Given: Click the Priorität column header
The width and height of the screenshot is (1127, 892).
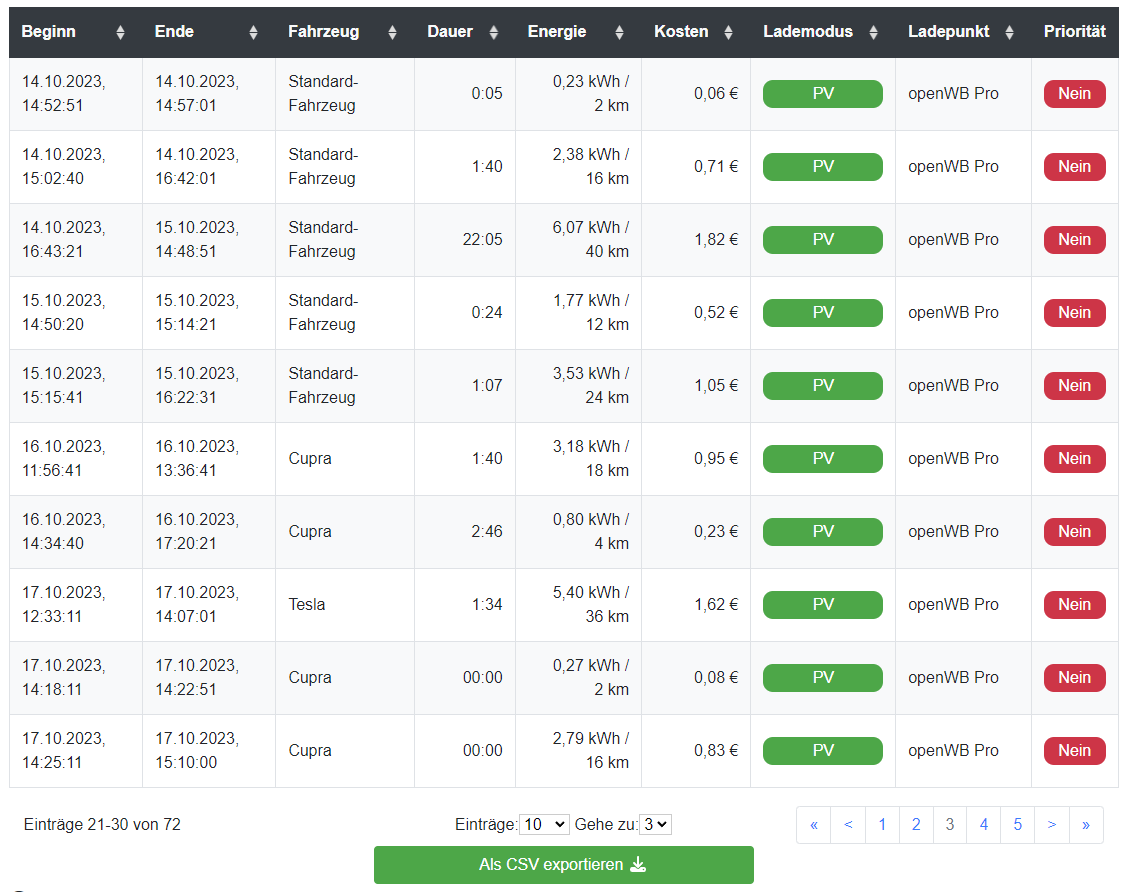Looking at the screenshot, I should [x=1074, y=32].
